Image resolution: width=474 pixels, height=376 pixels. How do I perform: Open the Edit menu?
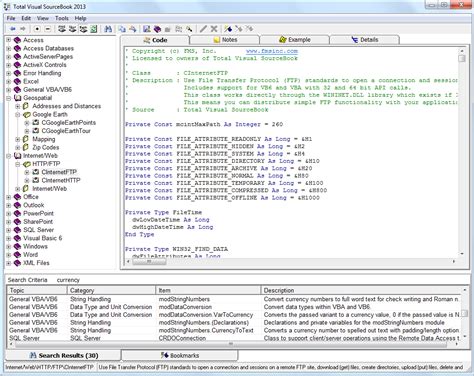pyautogui.click(x=26, y=18)
